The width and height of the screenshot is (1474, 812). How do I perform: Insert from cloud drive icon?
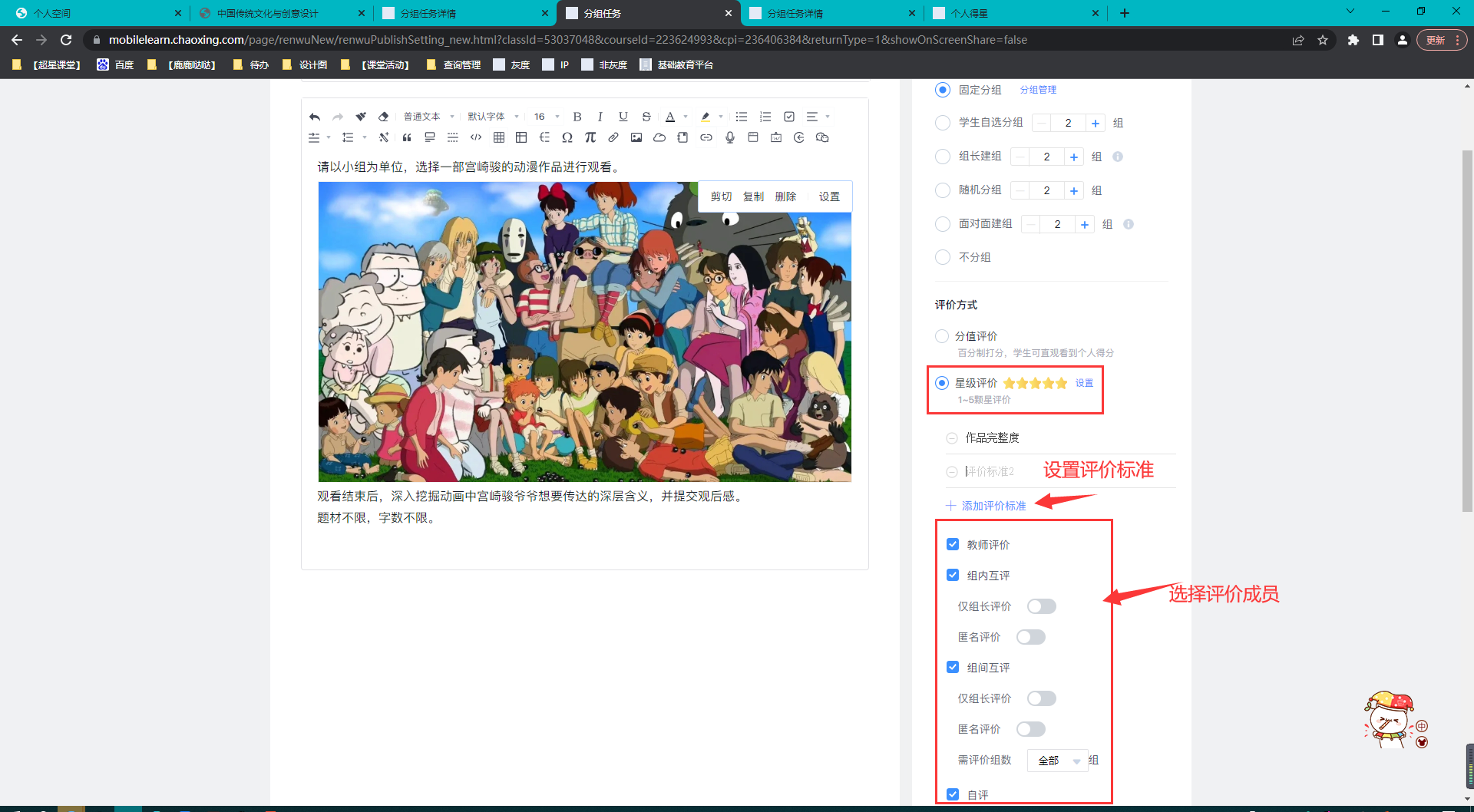(659, 137)
